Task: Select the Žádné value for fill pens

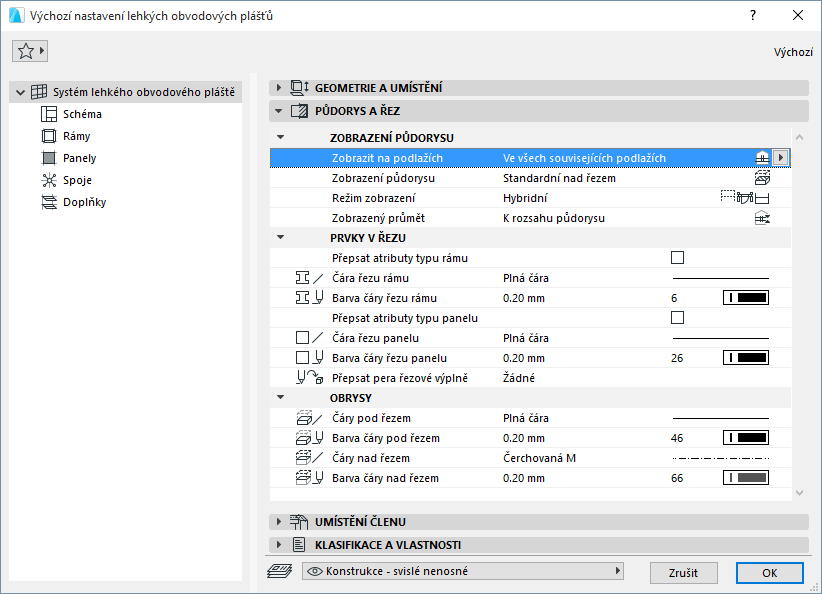Action: pyautogui.click(x=519, y=378)
